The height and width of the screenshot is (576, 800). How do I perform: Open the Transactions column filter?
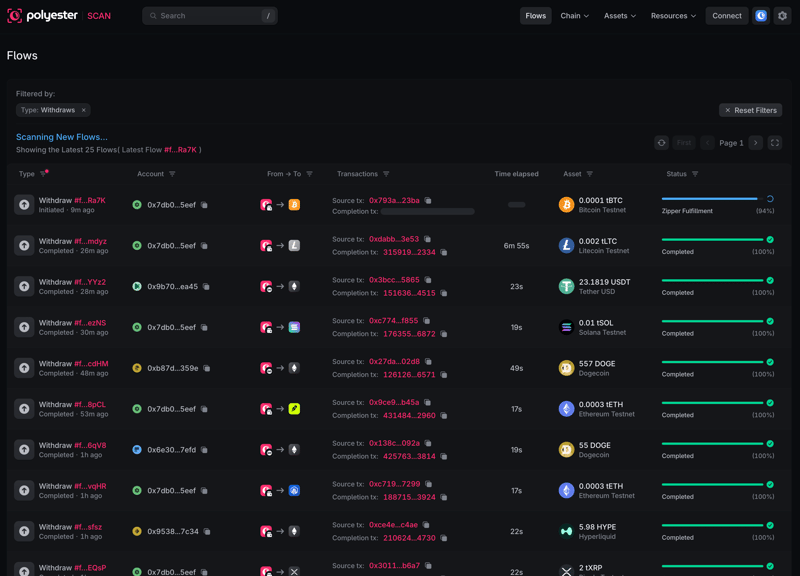pyautogui.click(x=386, y=174)
